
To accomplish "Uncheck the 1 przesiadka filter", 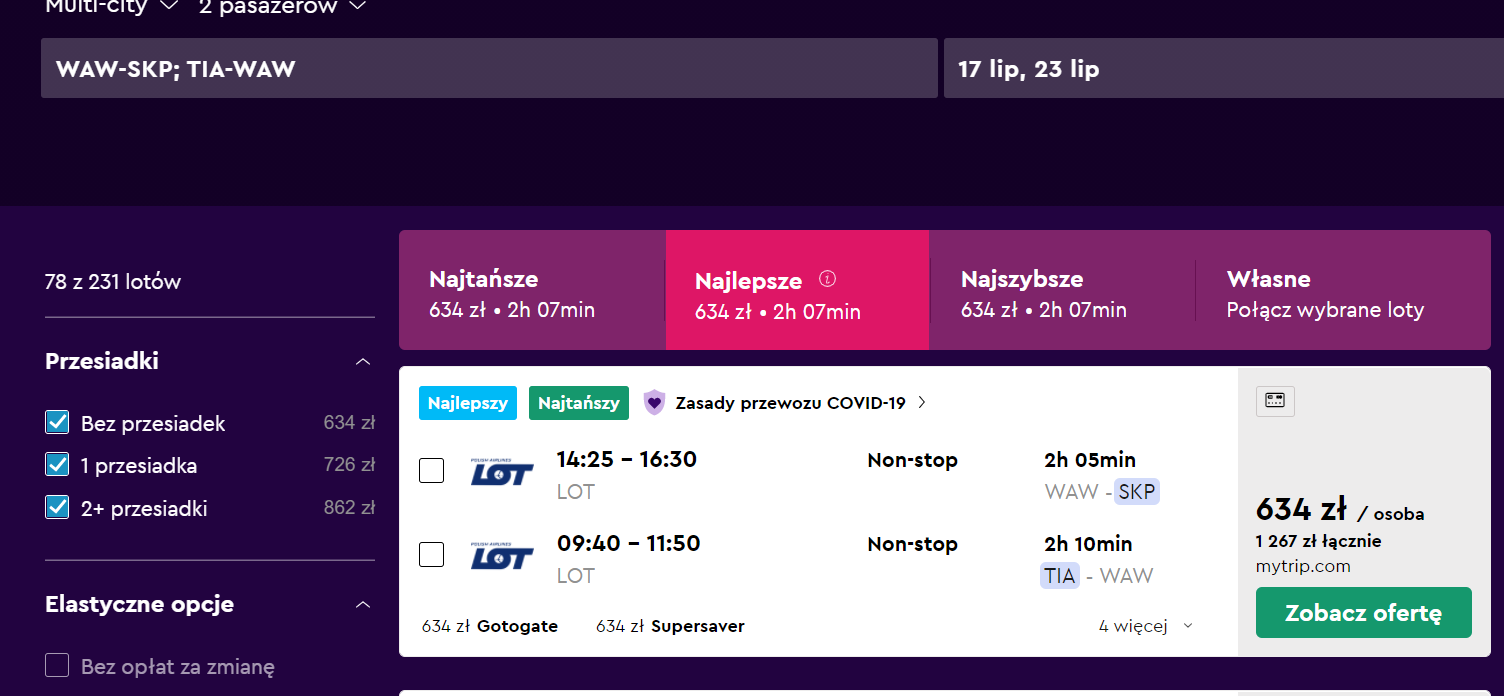I will [x=57, y=465].
